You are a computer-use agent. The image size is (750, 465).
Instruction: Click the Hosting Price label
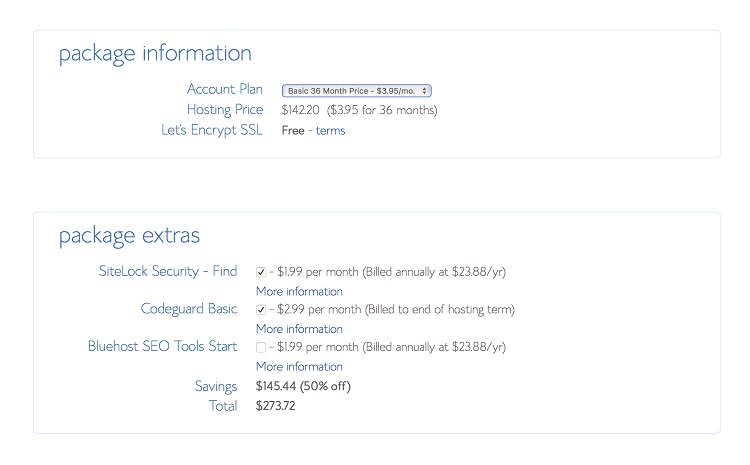point(225,110)
